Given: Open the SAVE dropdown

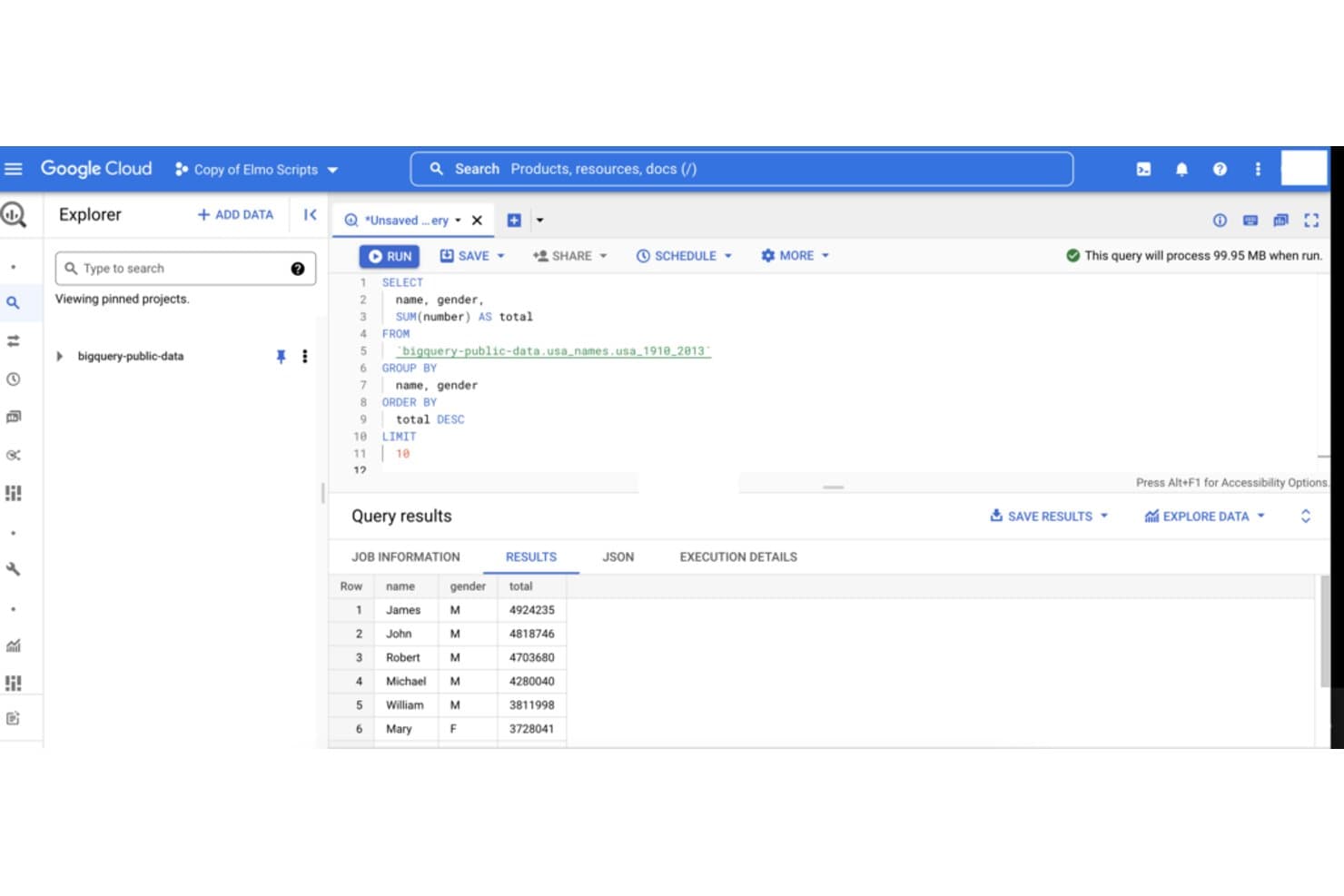Looking at the screenshot, I should click(472, 256).
